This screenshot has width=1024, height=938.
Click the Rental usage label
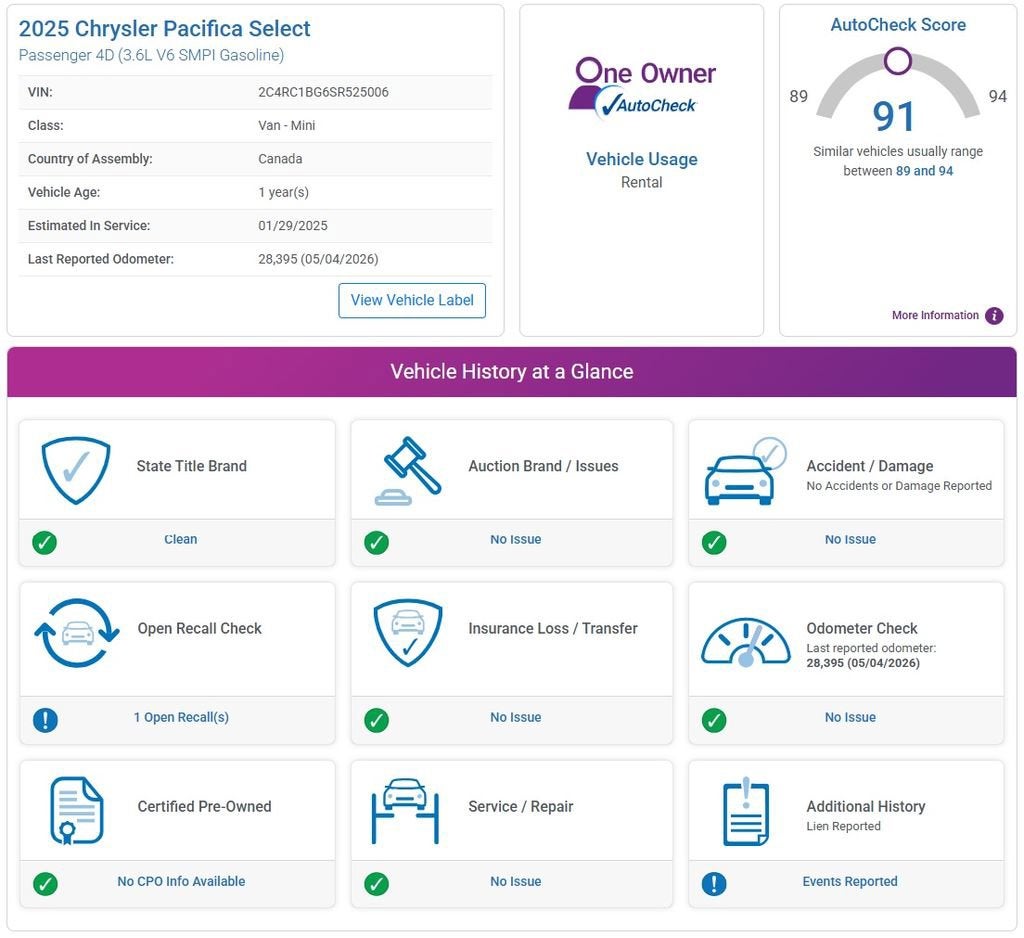[x=641, y=182]
